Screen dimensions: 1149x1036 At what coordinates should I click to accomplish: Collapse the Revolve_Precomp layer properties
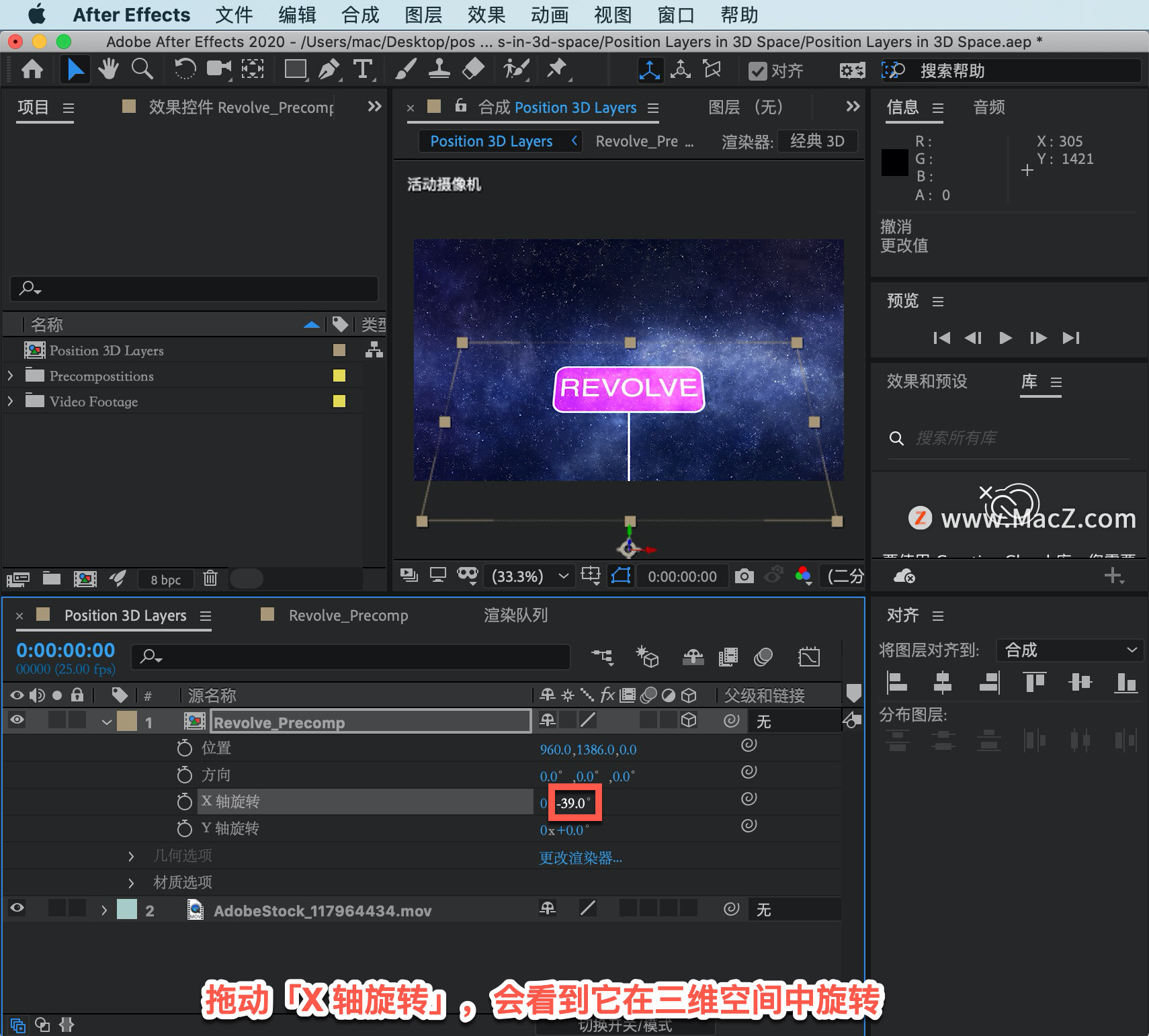click(106, 722)
